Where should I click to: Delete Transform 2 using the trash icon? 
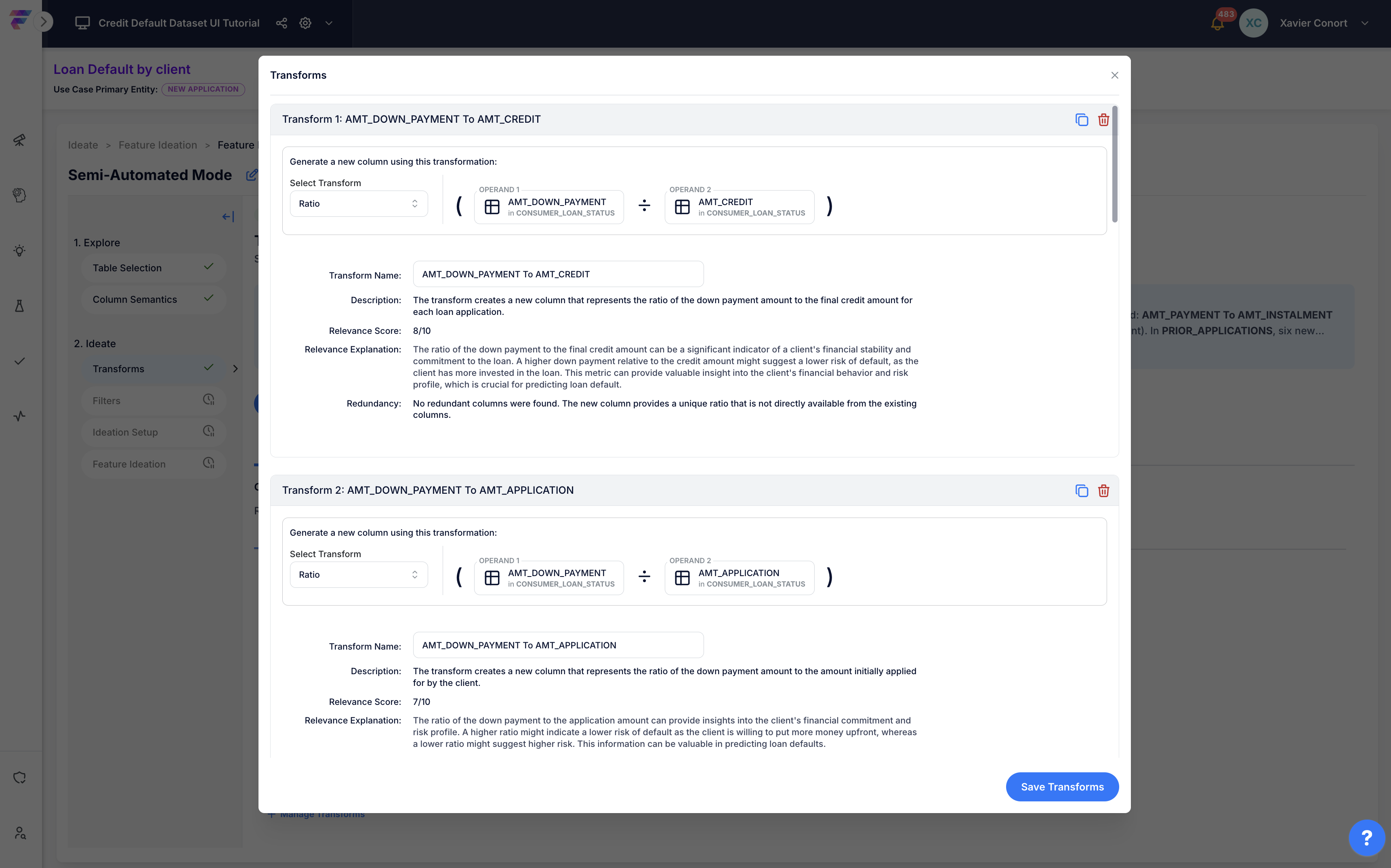pyautogui.click(x=1103, y=491)
